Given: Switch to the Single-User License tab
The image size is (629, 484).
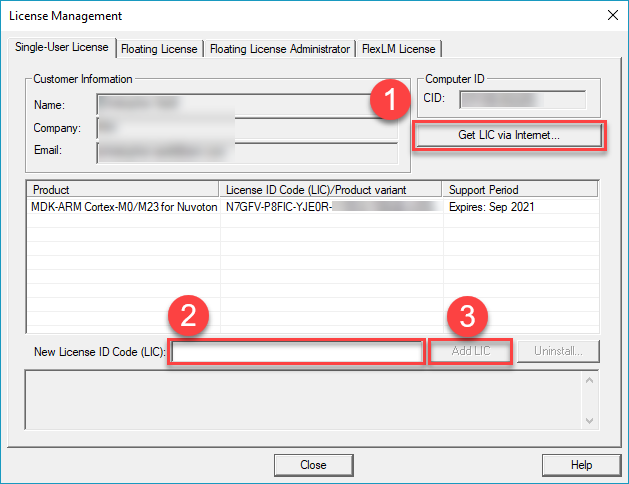Looking at the screenshot, I should tap(62, 48).
